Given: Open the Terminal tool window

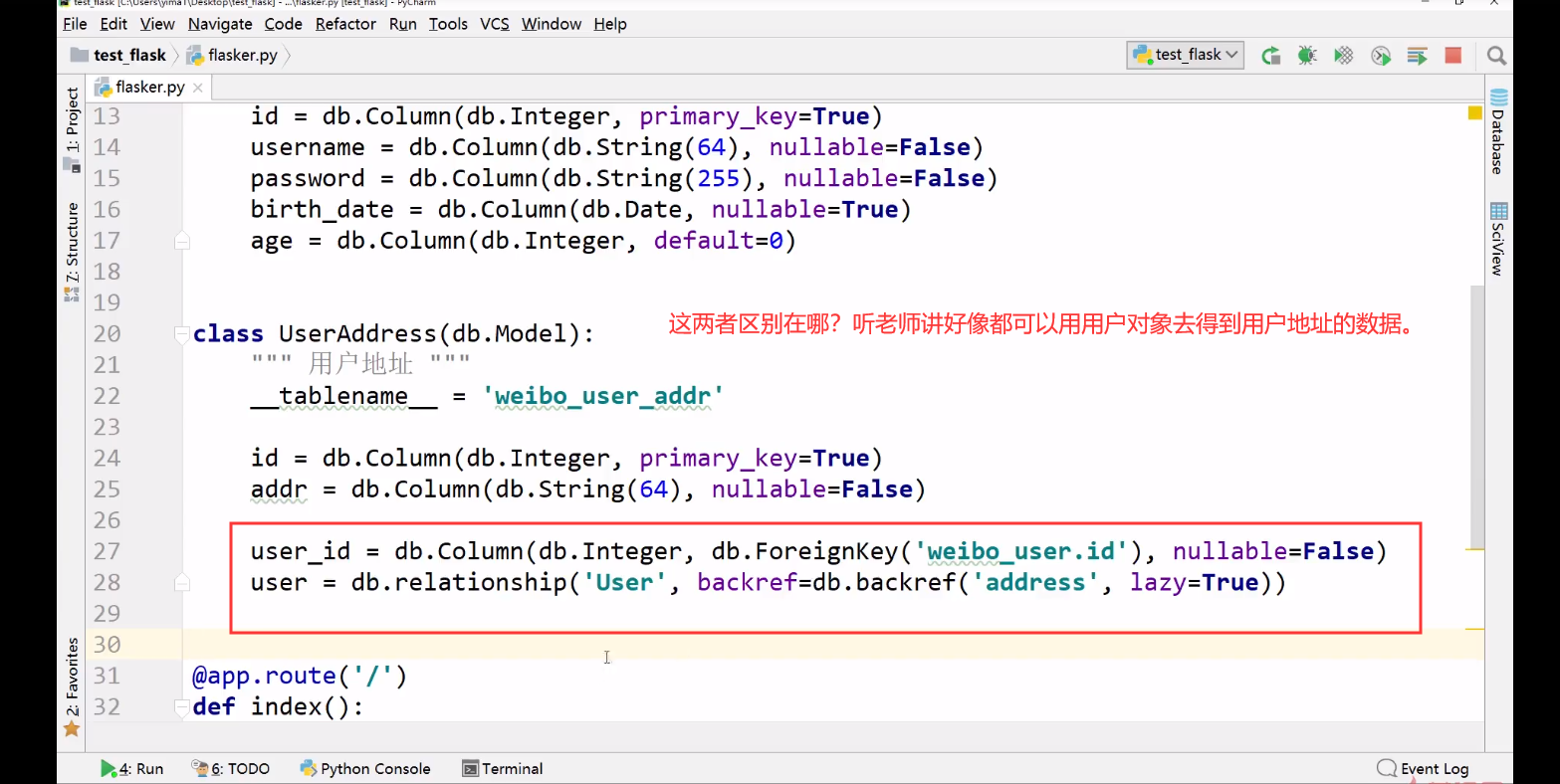Looking at the screenshot, I should 503,768.
